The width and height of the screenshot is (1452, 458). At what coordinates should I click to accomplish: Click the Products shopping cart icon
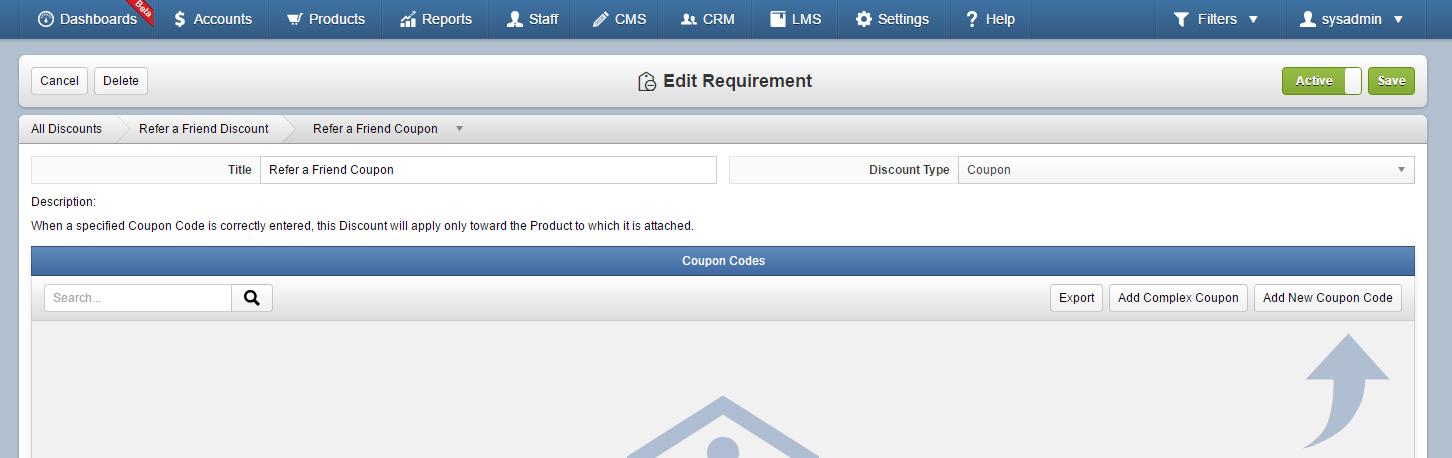294,19
